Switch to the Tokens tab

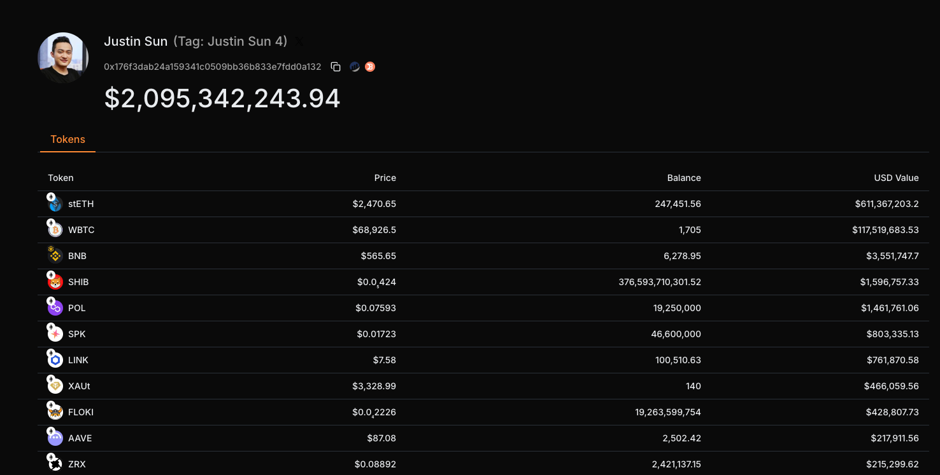(68, 139)
